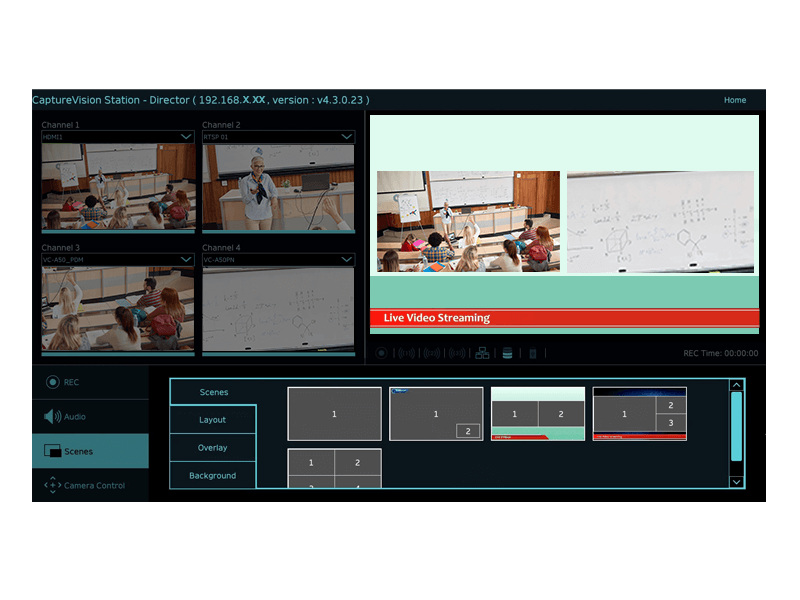Image resolution: width=800 pixels, height=600 pixels.
Task: Expand Channel 1 HDMI1 source dropdown
Action: [186, 136]
